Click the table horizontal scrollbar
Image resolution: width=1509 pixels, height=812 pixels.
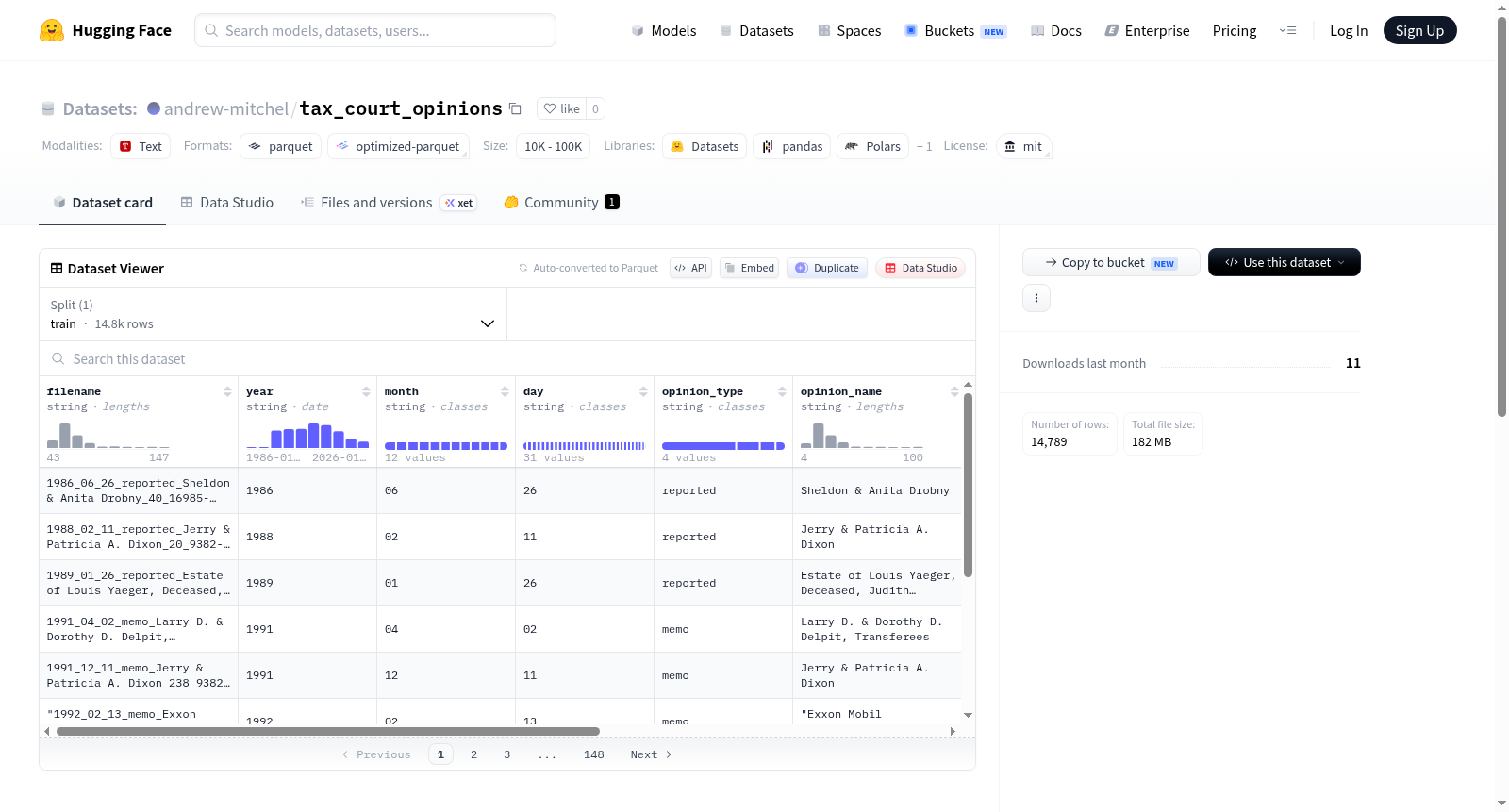coord(328,731)
